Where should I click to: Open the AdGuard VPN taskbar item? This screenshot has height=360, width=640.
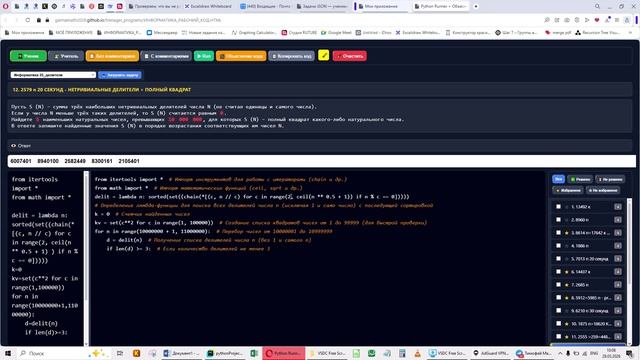click(490, 353)
